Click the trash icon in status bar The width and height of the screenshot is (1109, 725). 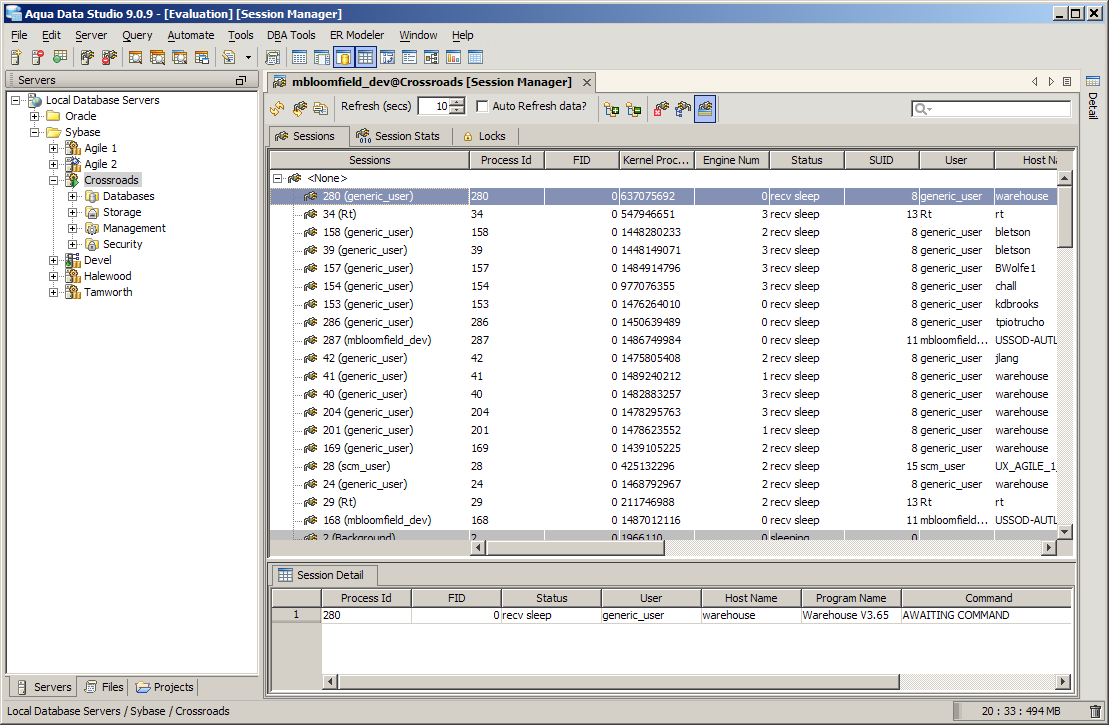(1095, 711)
